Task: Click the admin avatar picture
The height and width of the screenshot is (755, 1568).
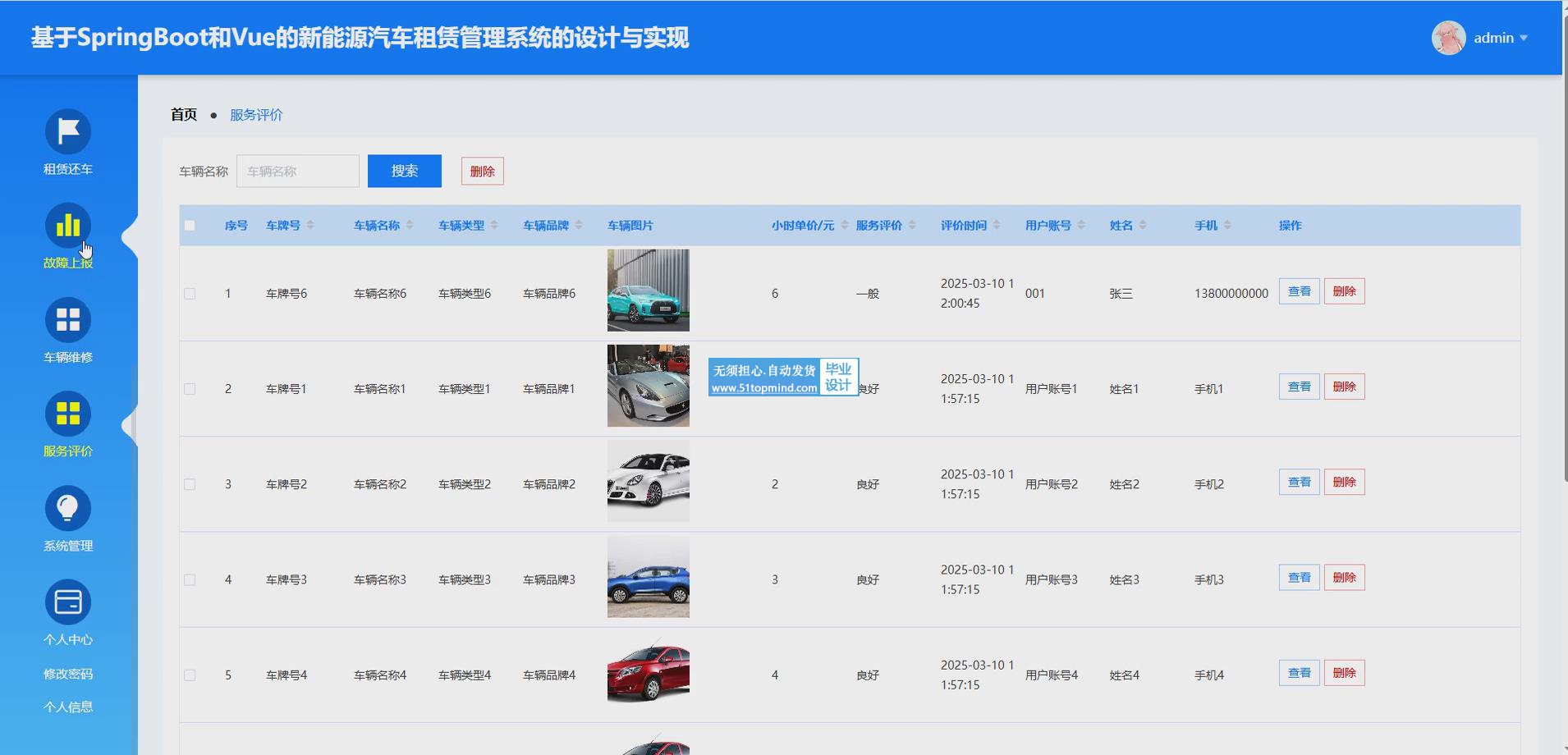Action: click(1448, 38)
